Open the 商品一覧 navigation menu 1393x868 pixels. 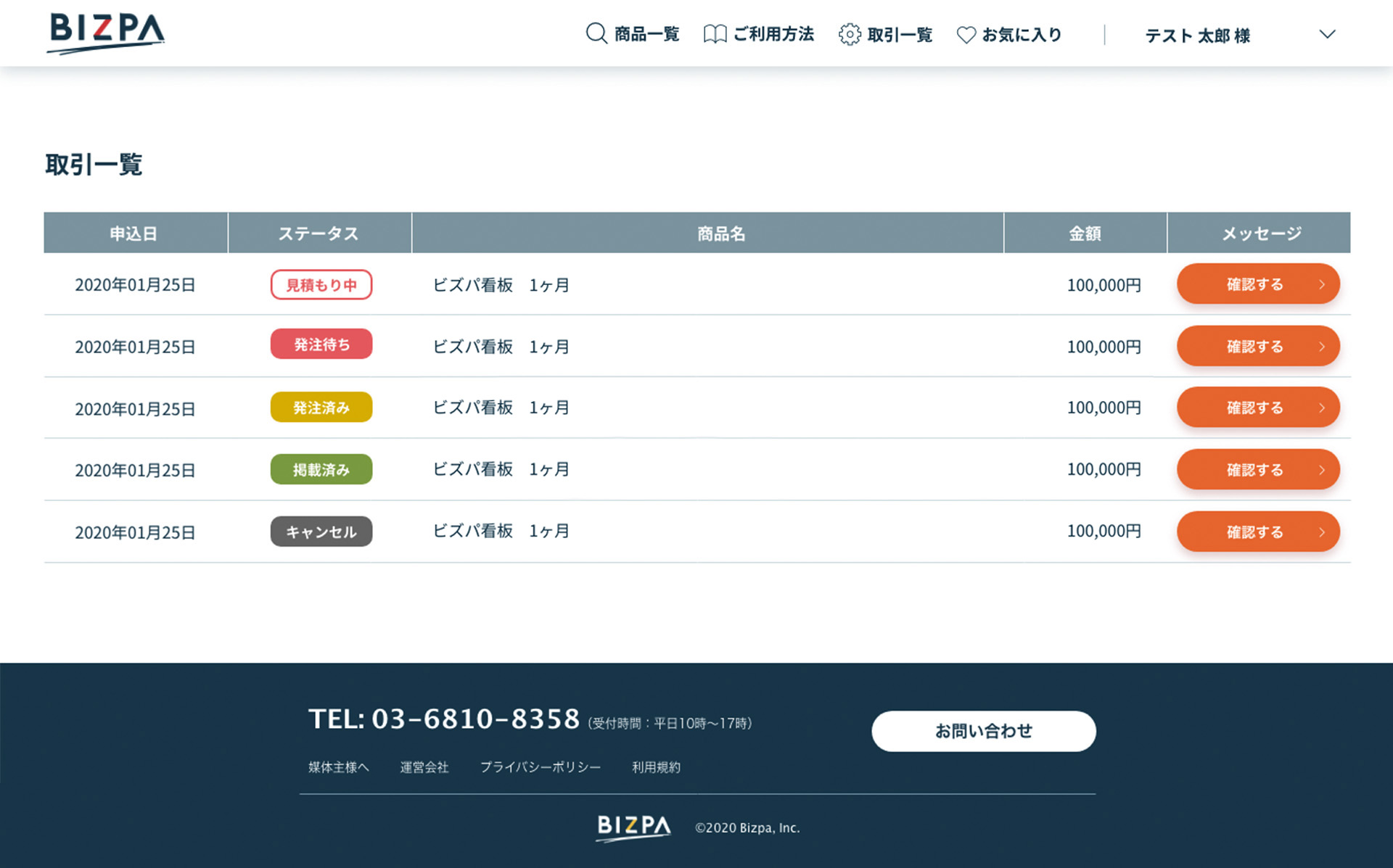(646, 33)
